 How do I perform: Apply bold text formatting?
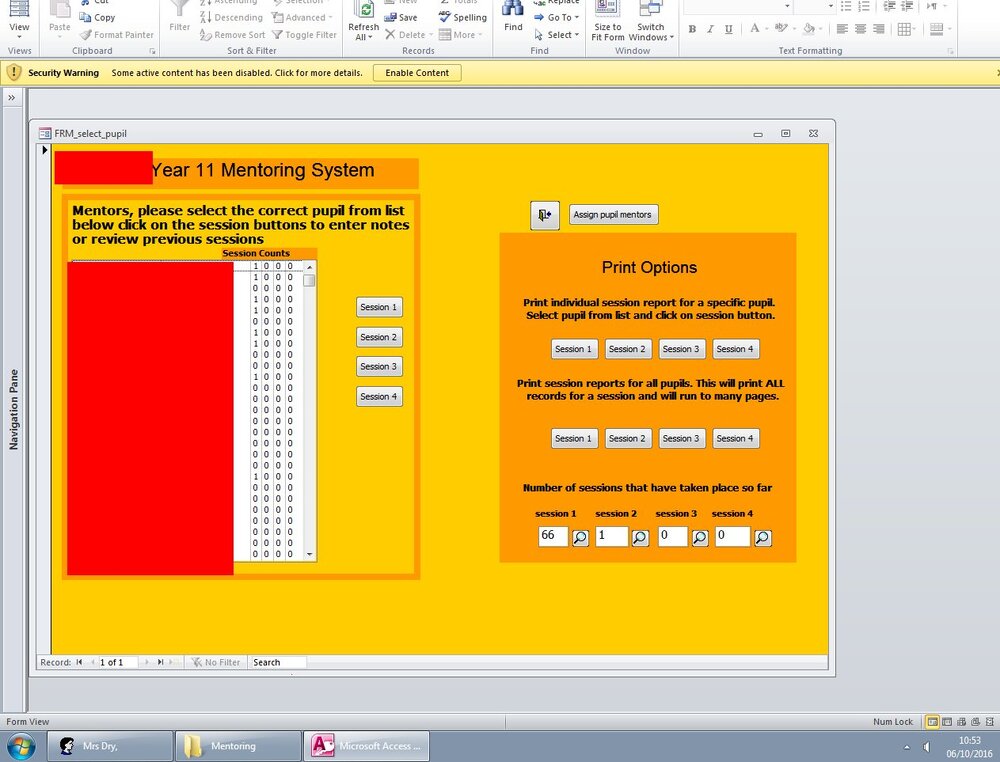point(692,29)
